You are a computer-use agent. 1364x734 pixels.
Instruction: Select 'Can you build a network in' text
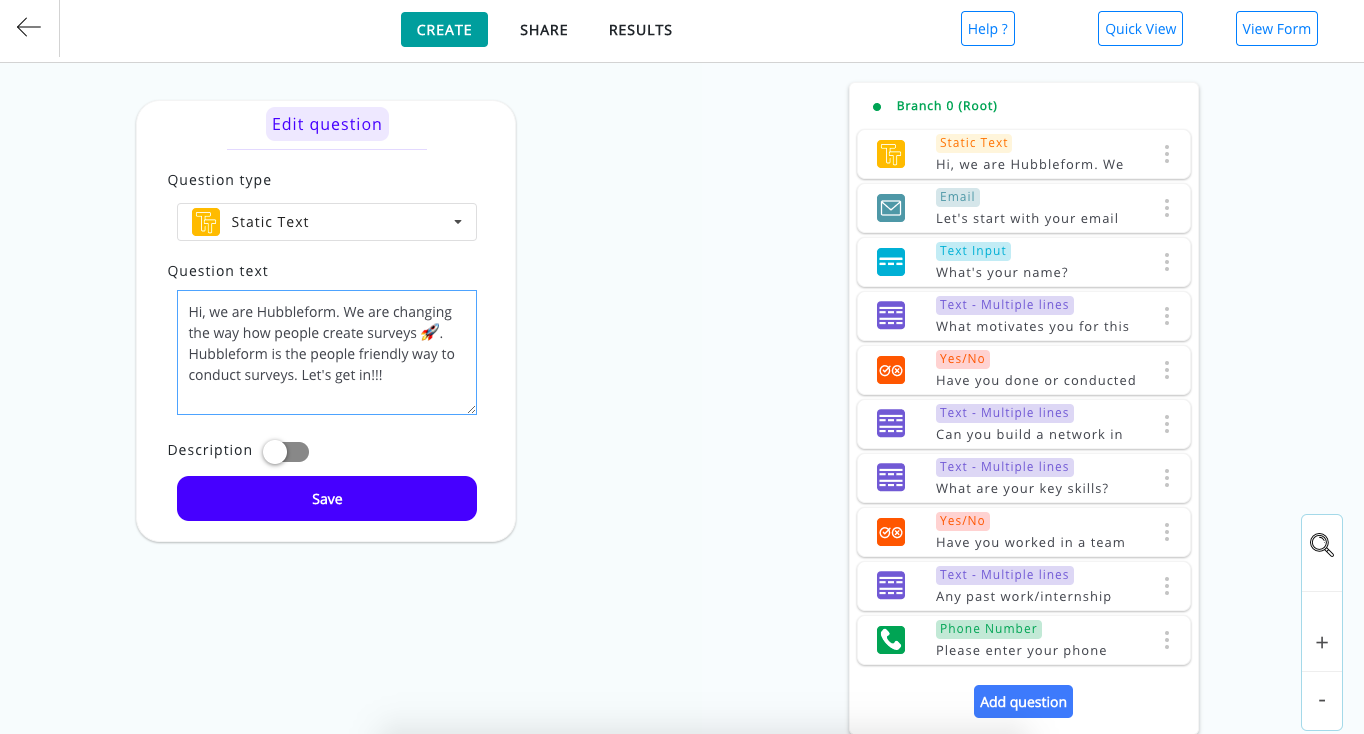click(x=1029, y=434)
